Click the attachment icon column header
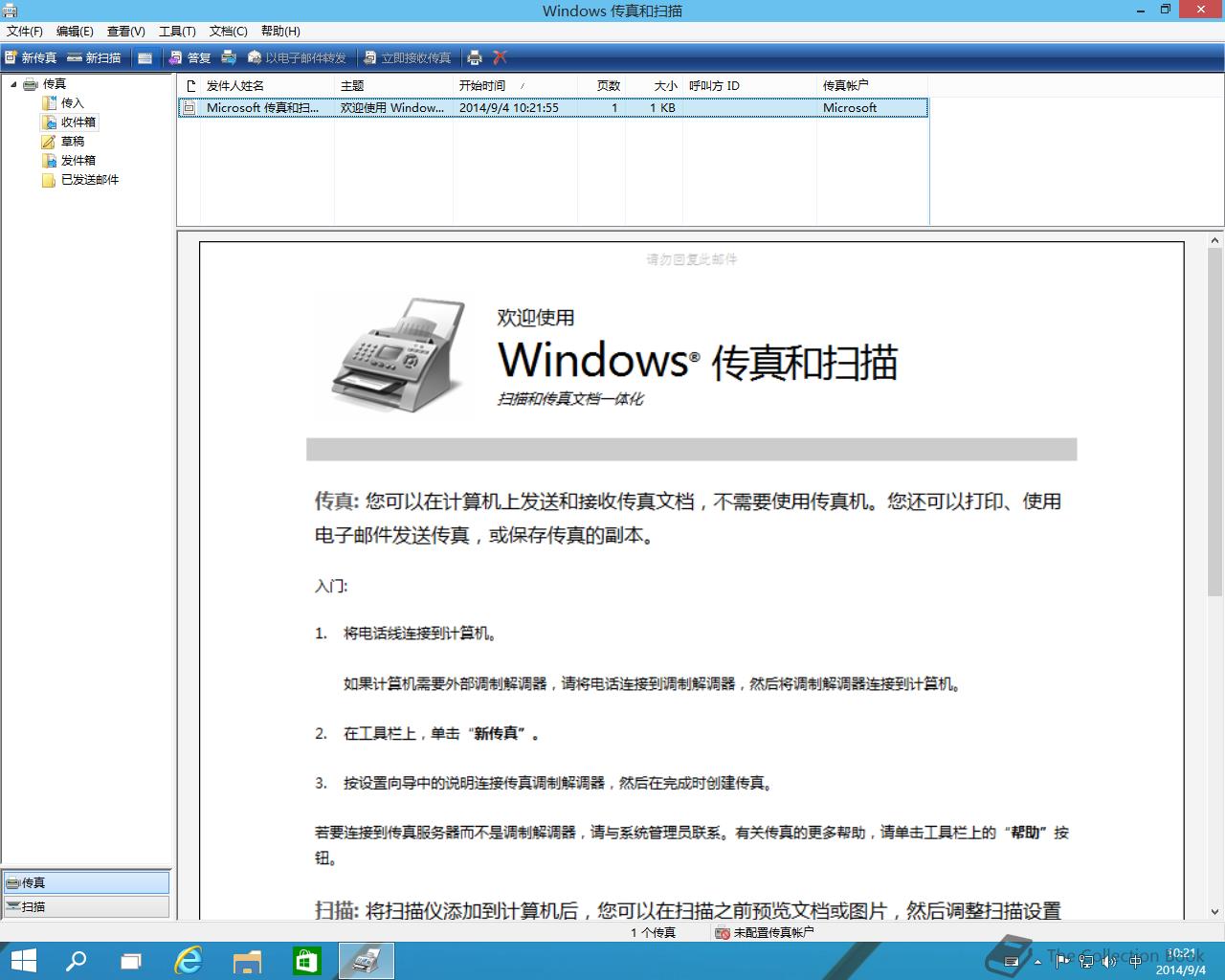This screenshot has width=1225, height=980. pos(189,85)
